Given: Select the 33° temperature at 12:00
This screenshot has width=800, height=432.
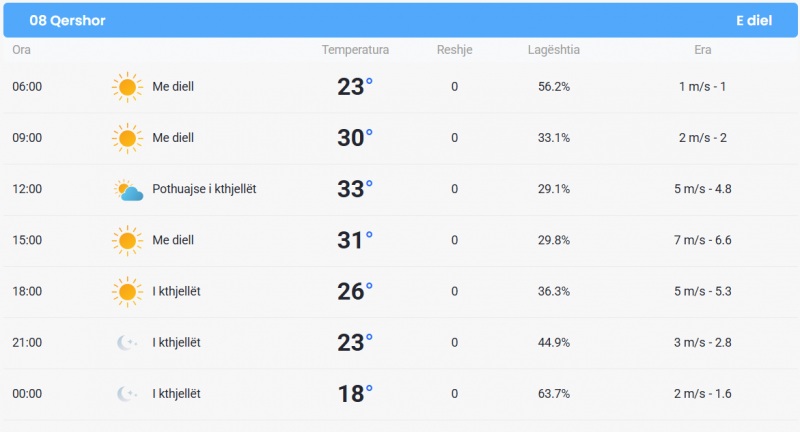Looking at the screenshot, I should [355, 189].
